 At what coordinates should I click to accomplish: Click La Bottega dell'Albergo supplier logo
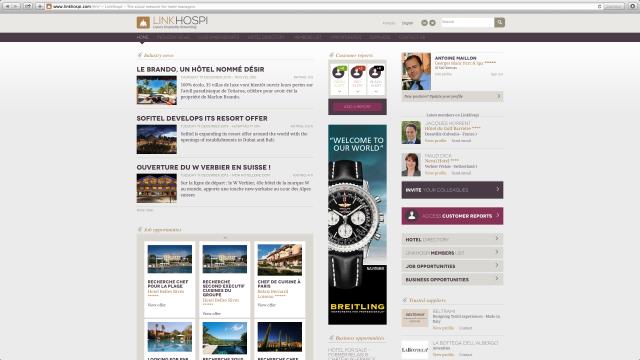click(x=415, y=350)
